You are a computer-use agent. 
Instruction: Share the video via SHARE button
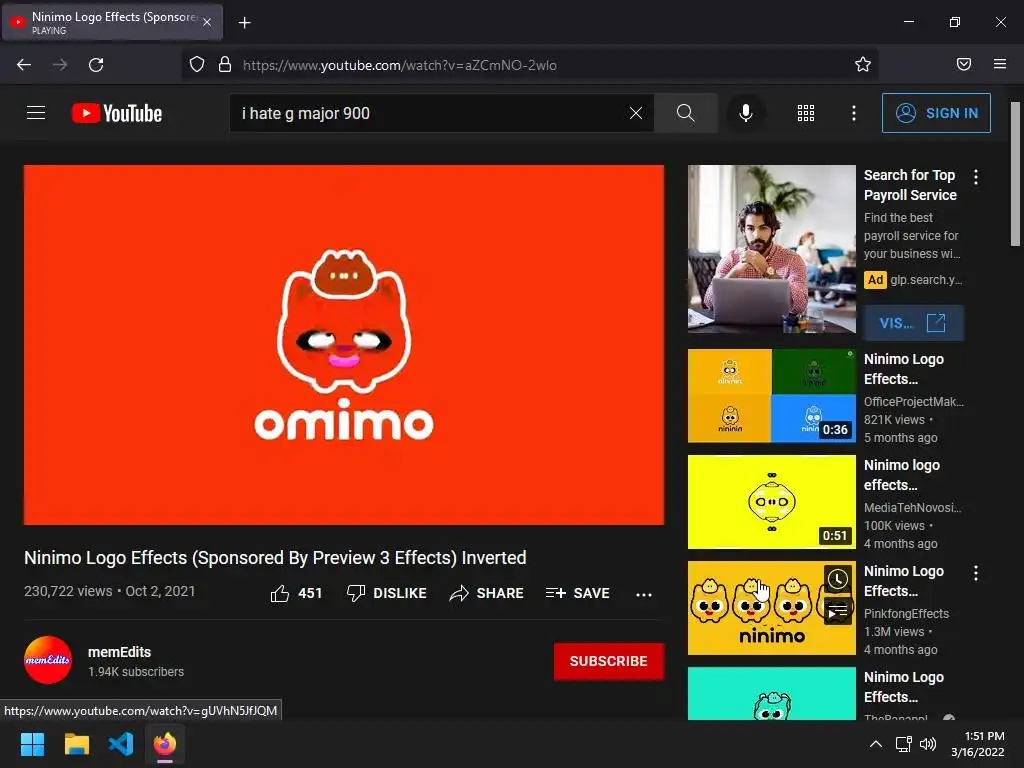tap(487, 593)
